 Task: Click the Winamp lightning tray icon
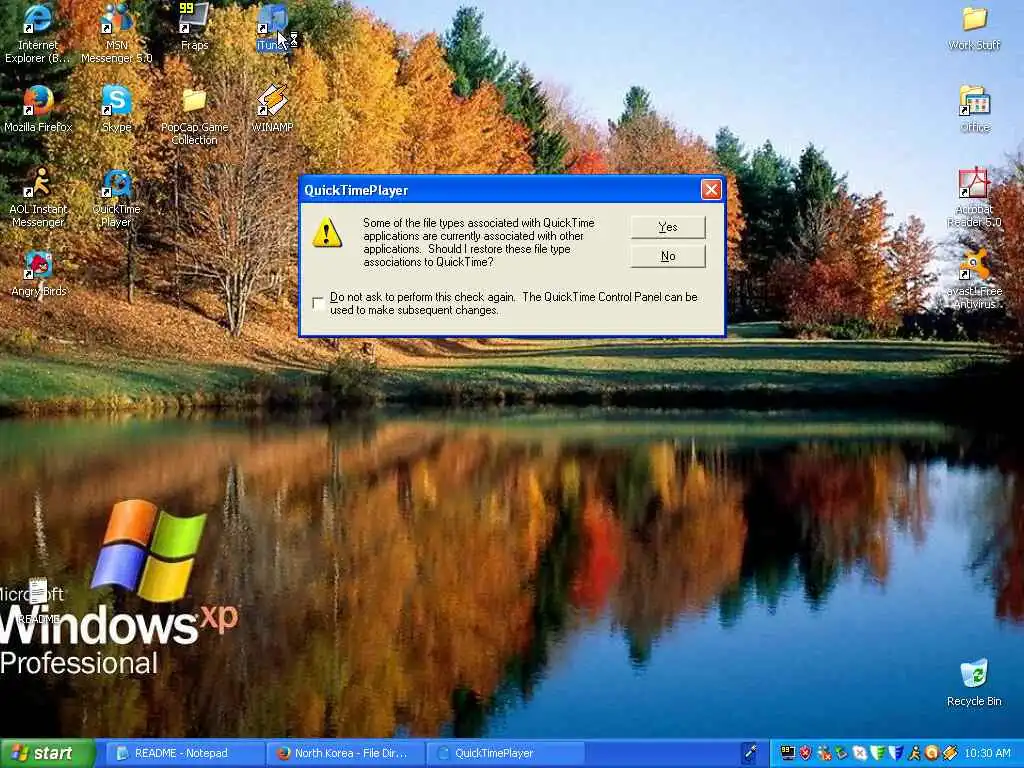(950, 753)
